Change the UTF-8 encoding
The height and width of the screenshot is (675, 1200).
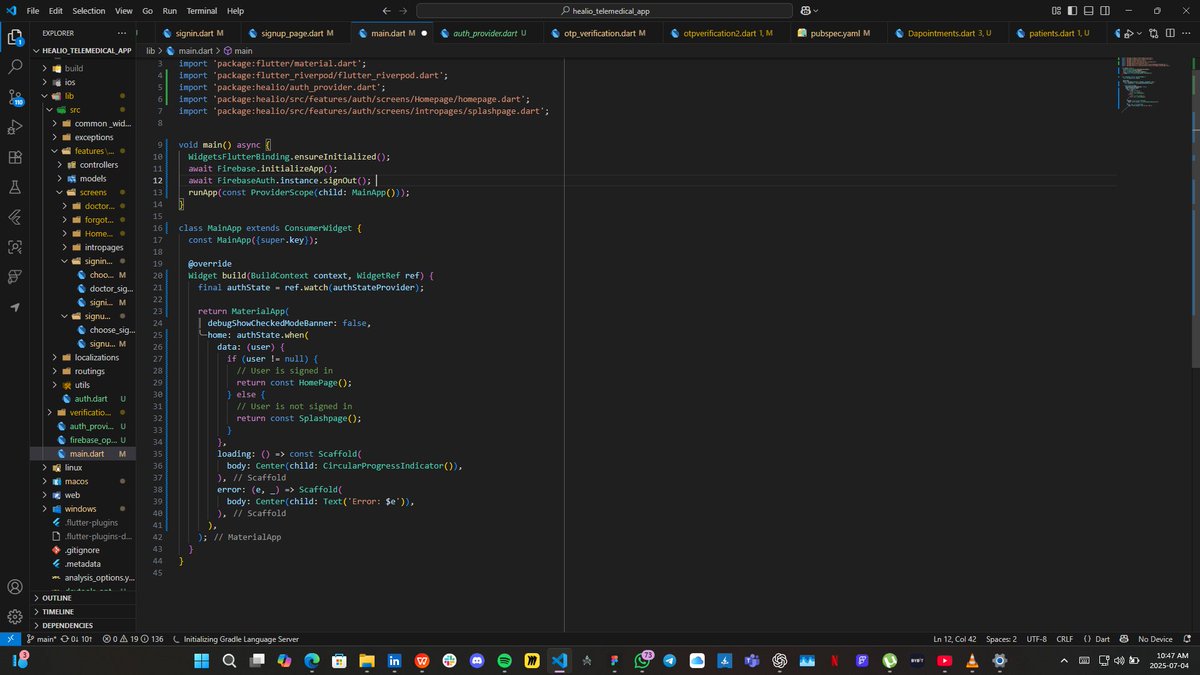pos(1036,639)
